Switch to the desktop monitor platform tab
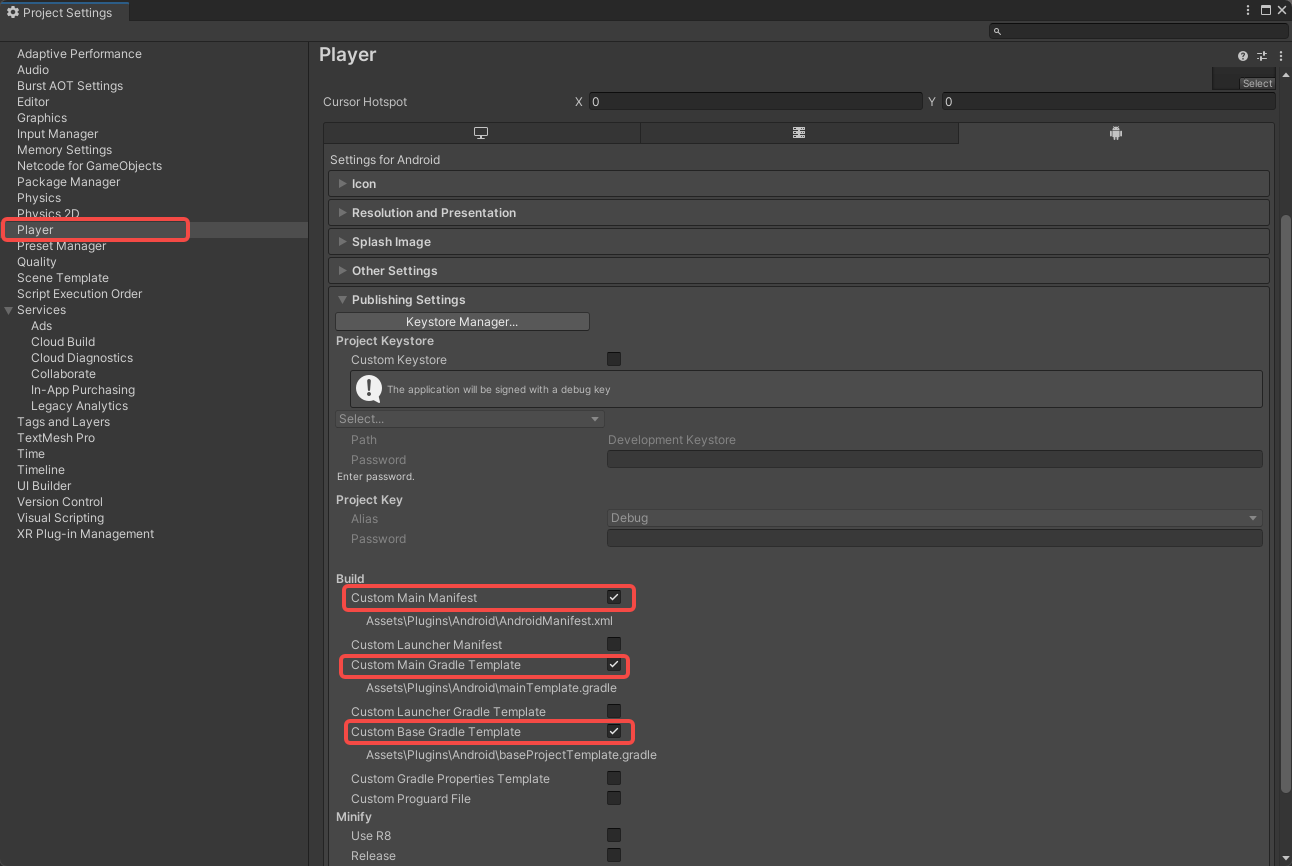This screenshot has width=1292, height=866. (x=481, y=133)
